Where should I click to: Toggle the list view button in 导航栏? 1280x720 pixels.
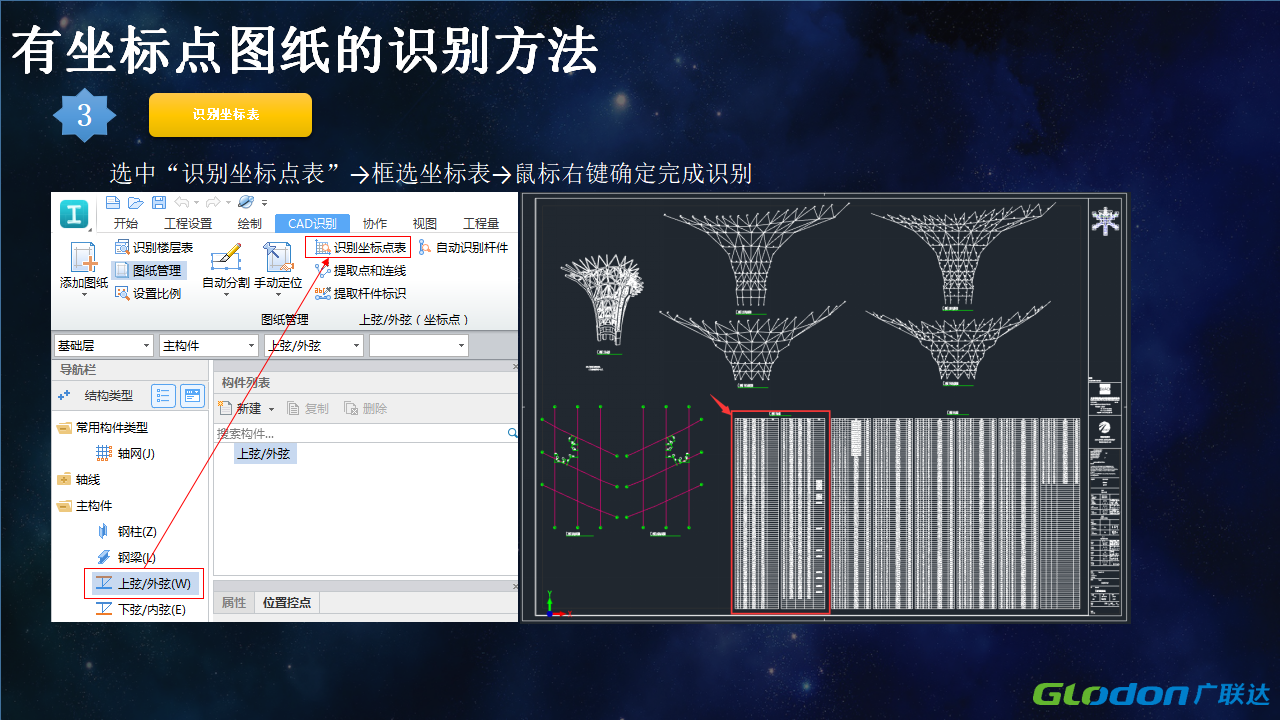pos(163,396)
